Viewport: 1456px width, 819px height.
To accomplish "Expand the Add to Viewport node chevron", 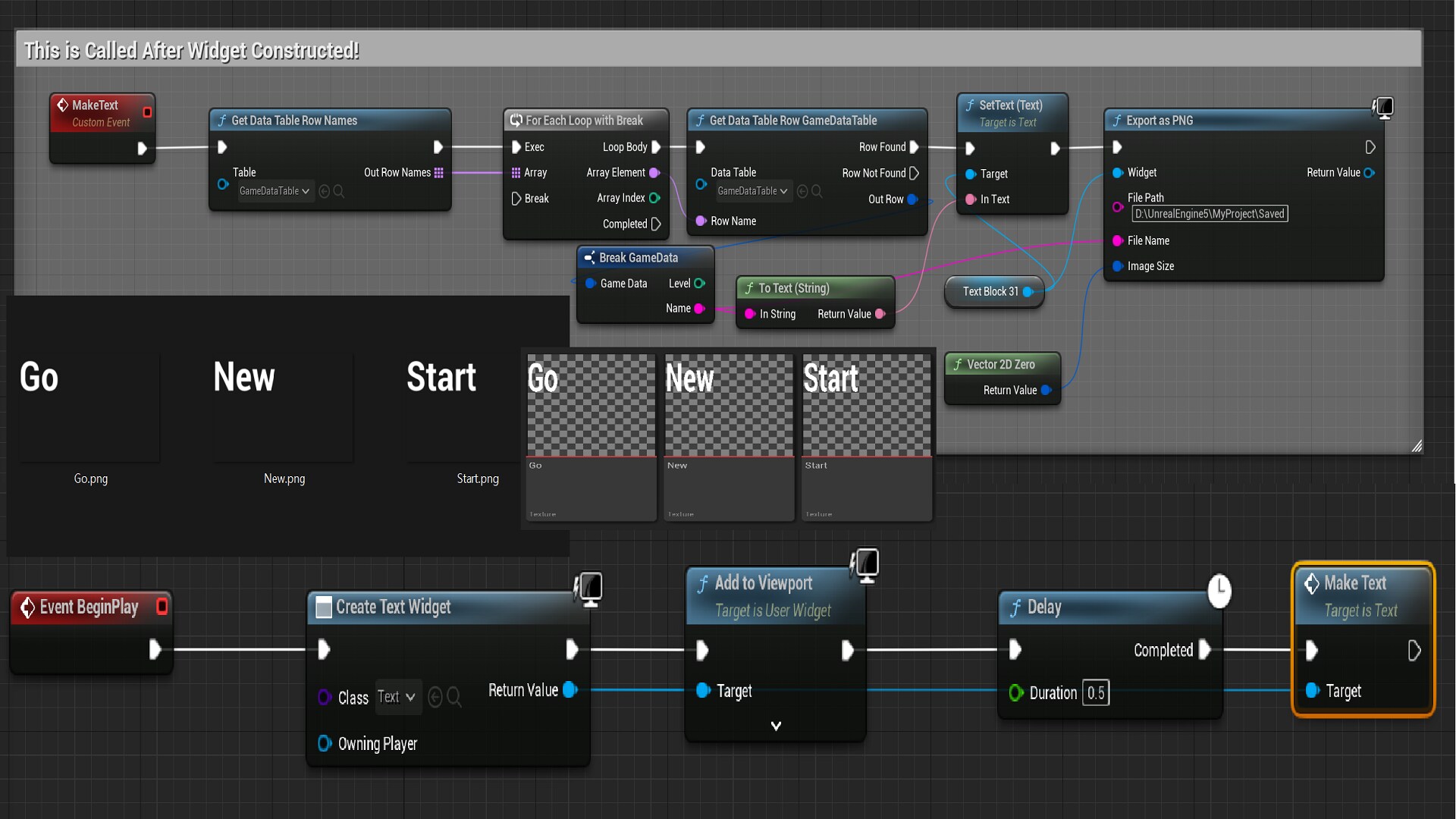I will (x=776, y=726).
